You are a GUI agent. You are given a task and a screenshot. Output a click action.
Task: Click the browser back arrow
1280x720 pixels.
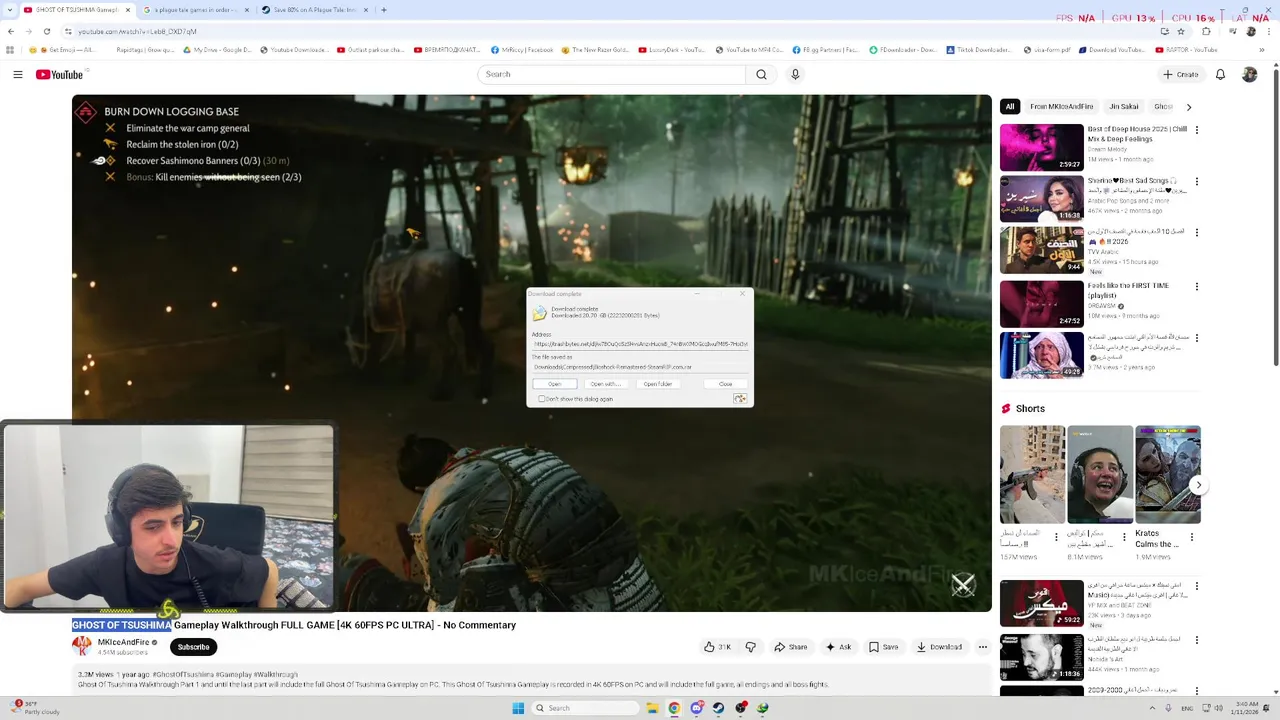pos(10,31)
